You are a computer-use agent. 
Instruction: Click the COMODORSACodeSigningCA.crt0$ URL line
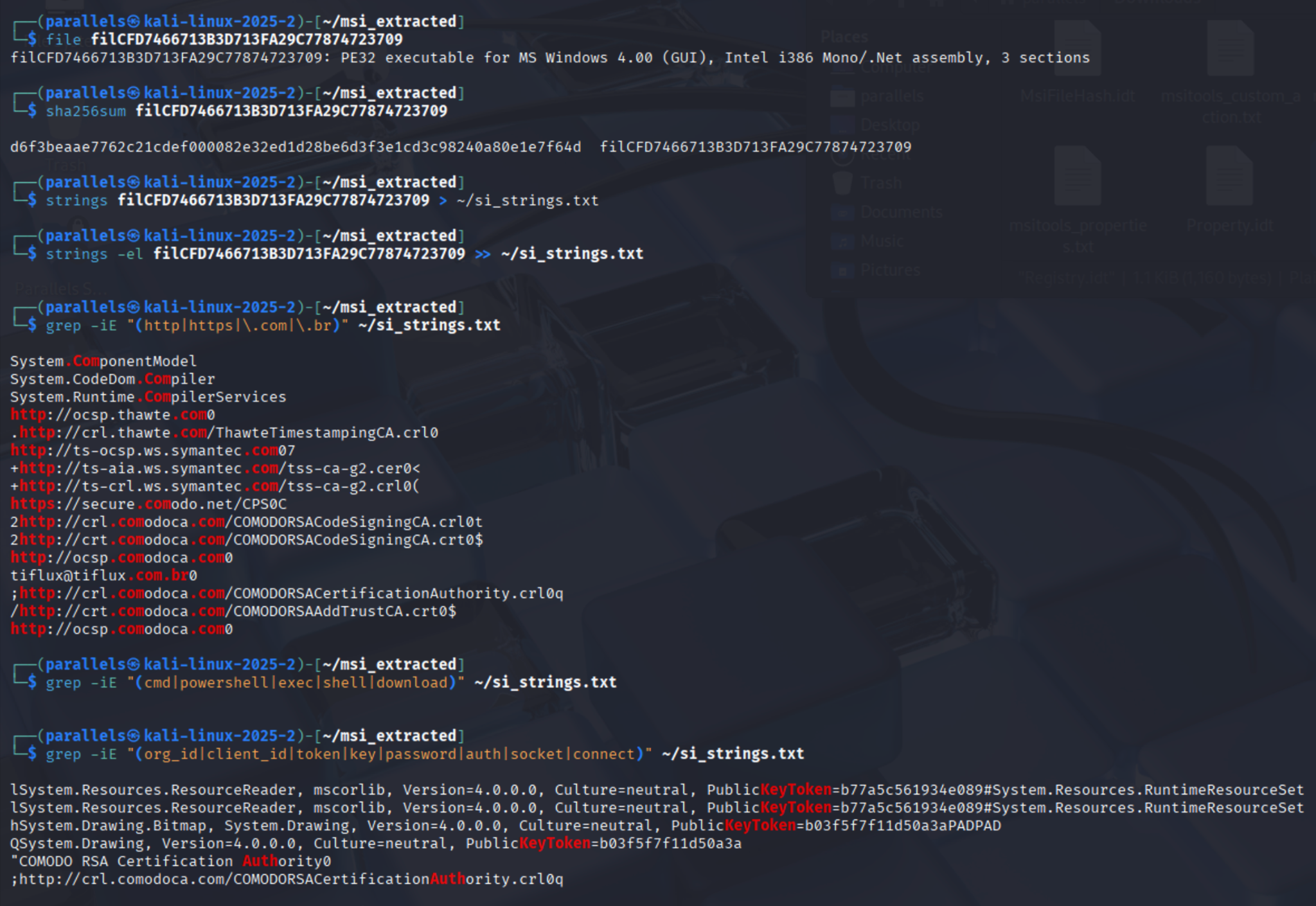[247, 540]
